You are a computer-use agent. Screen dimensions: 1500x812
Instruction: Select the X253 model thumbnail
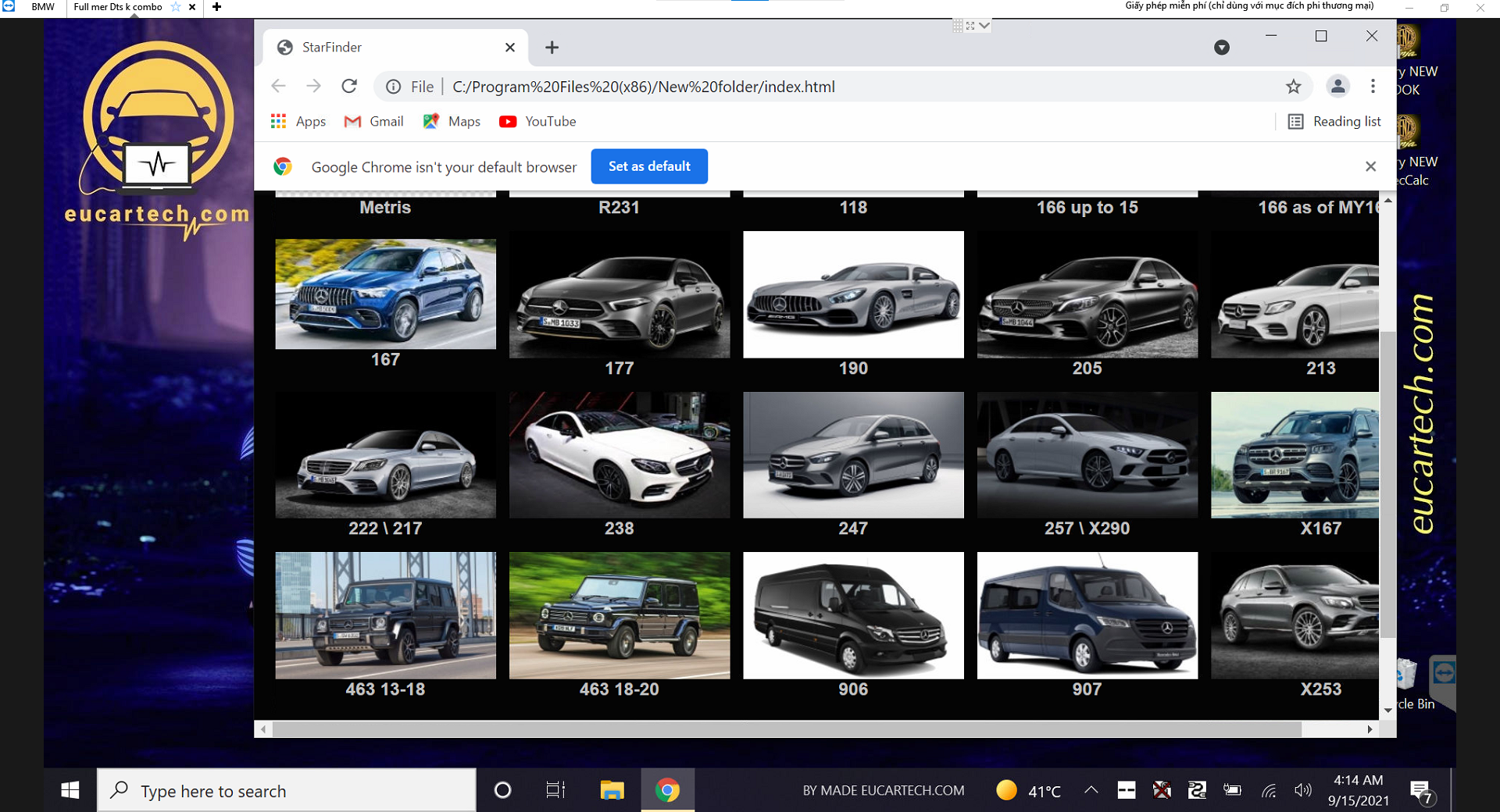tap(1295, 616)
